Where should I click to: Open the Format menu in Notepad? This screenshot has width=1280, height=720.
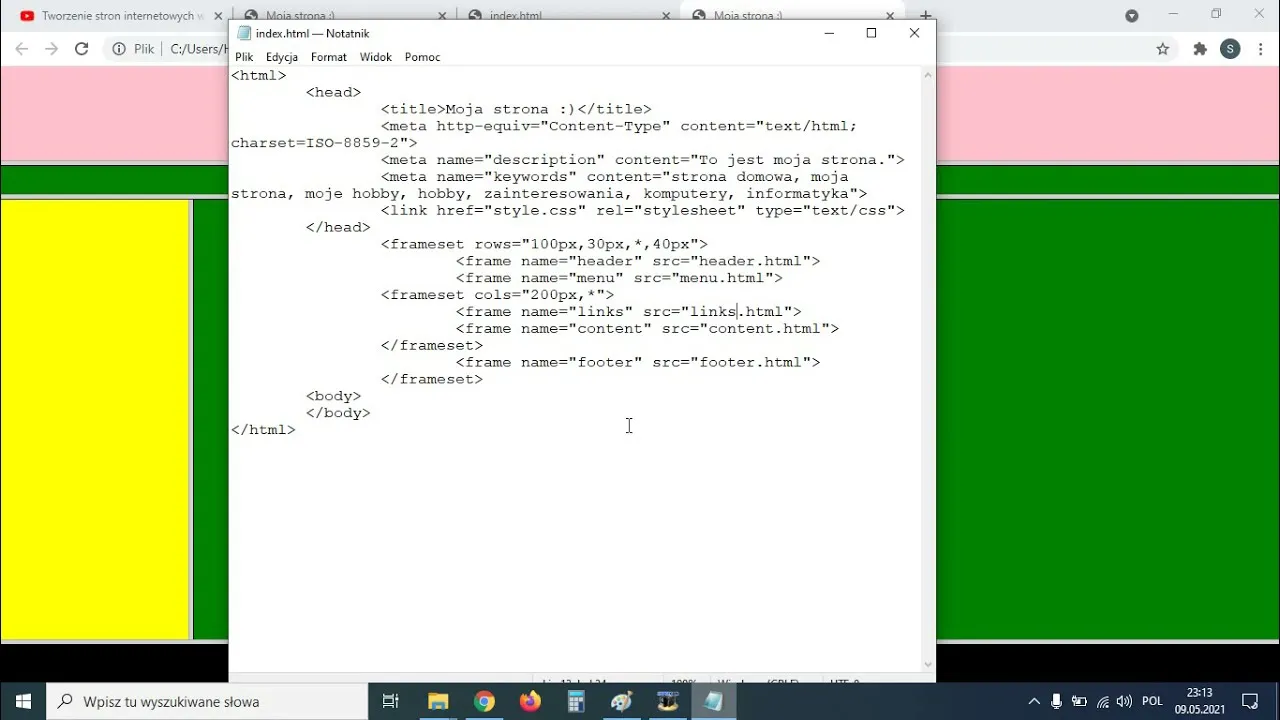click(328, 57)
